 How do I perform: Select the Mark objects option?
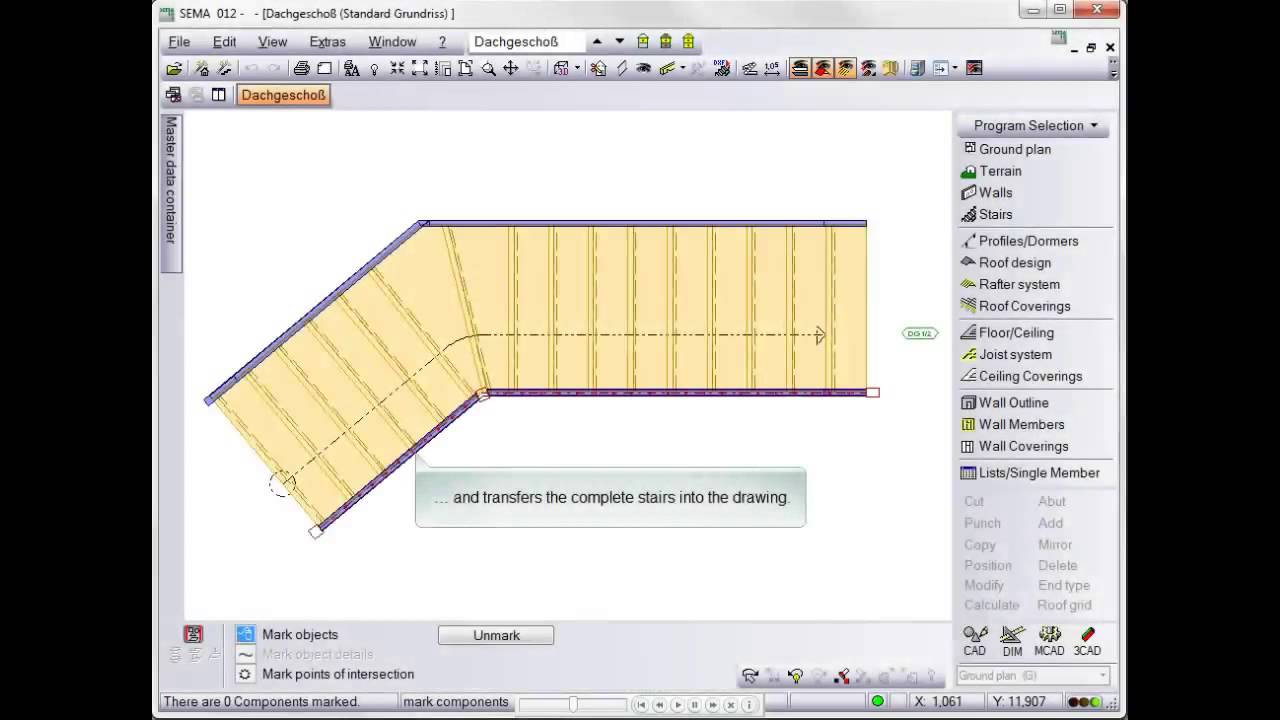pyautogui.click(x=300, y=634)
